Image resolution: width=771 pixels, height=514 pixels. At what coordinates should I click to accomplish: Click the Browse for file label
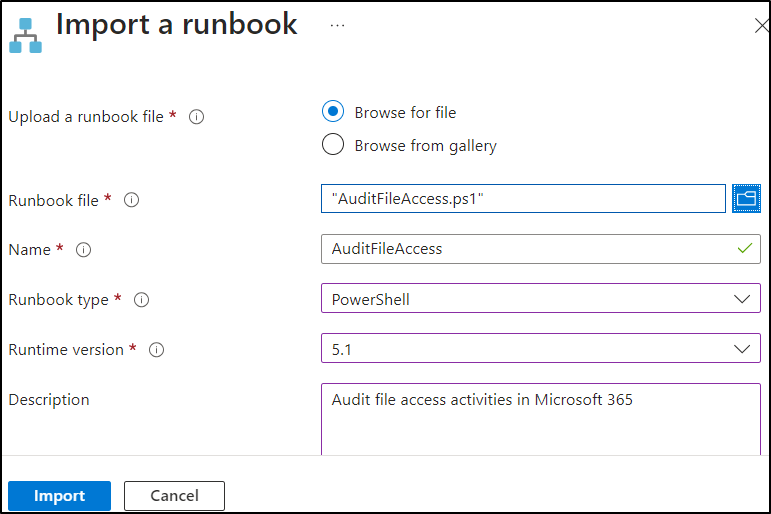coord(406,113)
